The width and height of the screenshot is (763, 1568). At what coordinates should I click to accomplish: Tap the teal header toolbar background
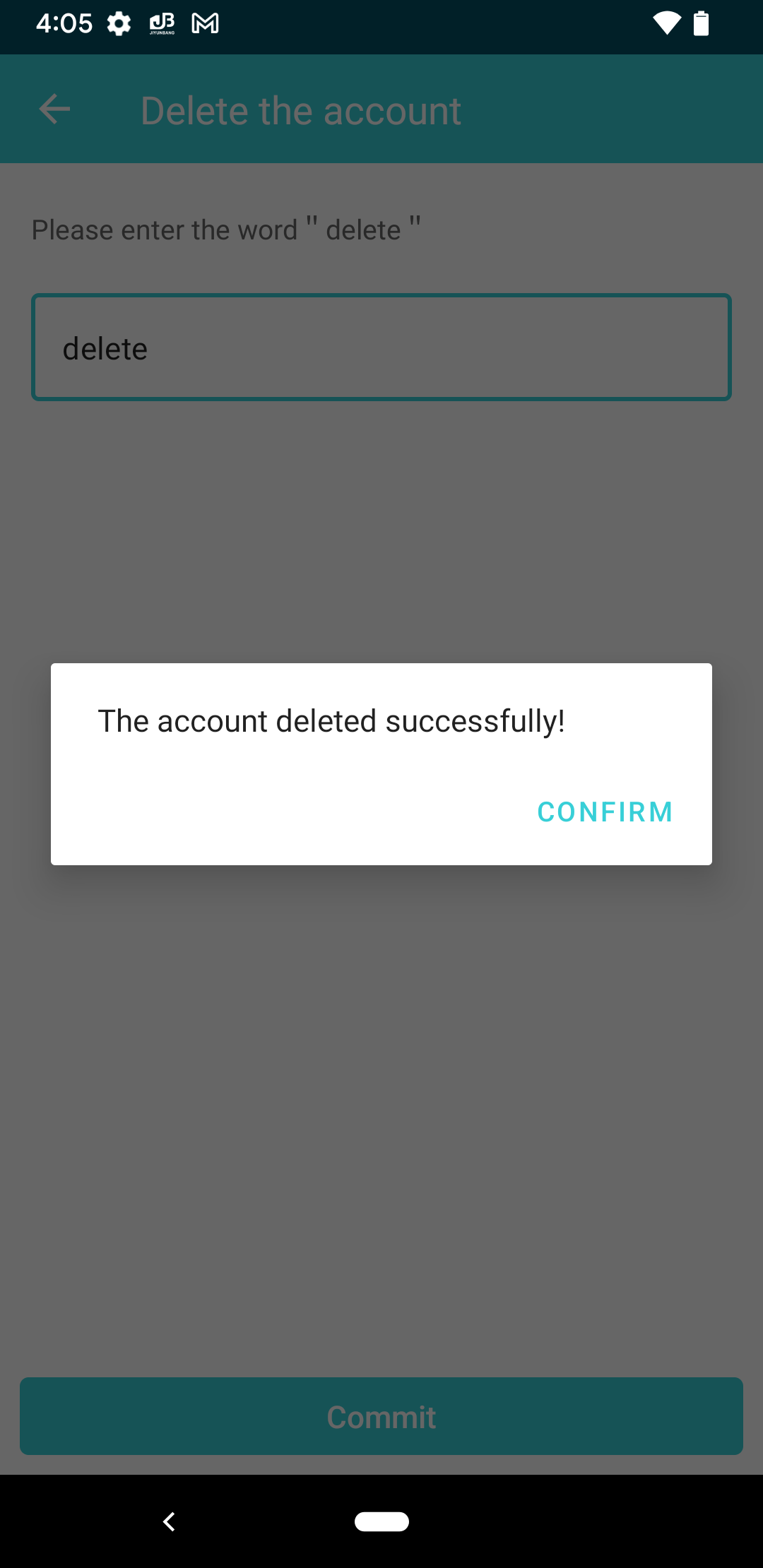[x=608, y=109]
